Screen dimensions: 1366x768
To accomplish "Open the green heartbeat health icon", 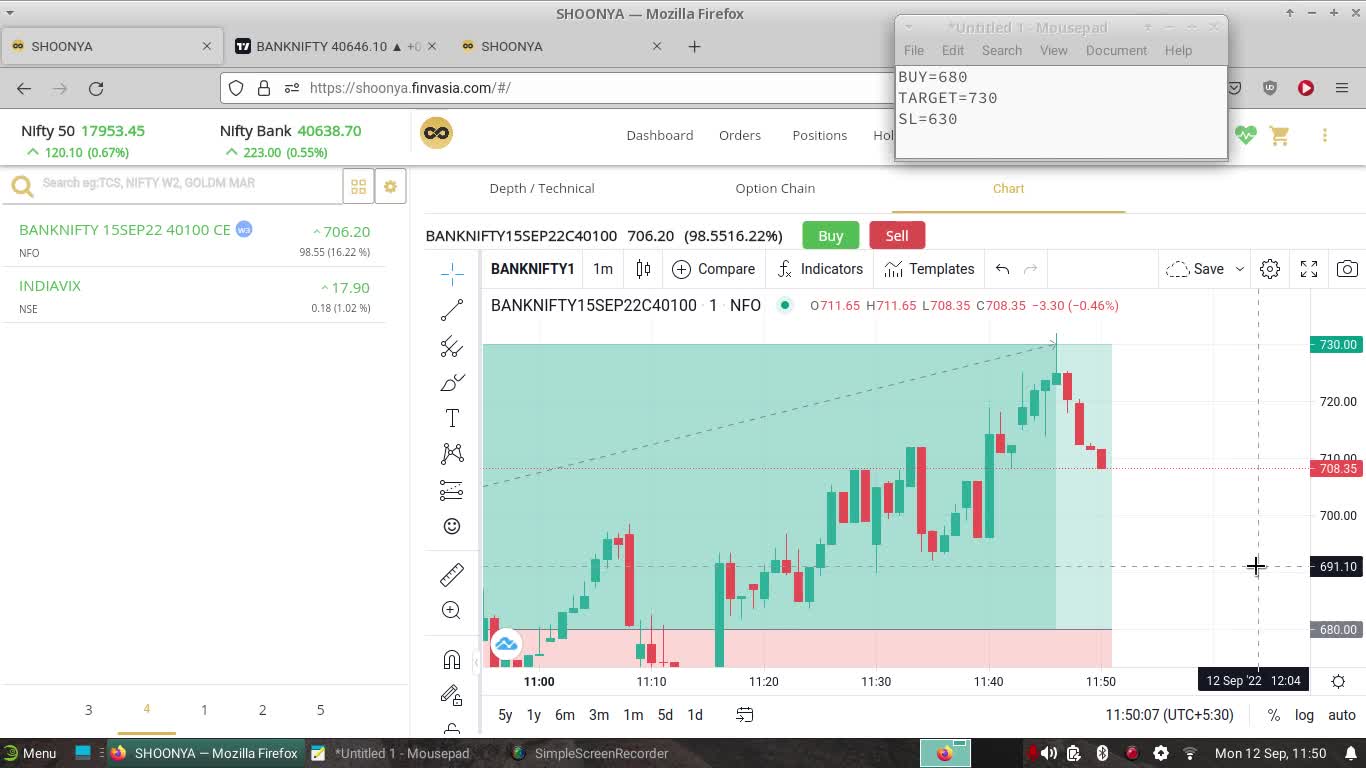I will coord(1245,135).
